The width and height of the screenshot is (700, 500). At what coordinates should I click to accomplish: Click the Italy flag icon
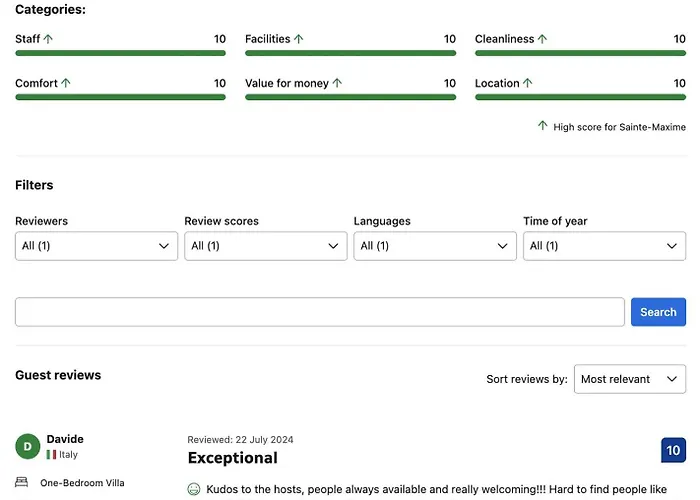[51, 455]
